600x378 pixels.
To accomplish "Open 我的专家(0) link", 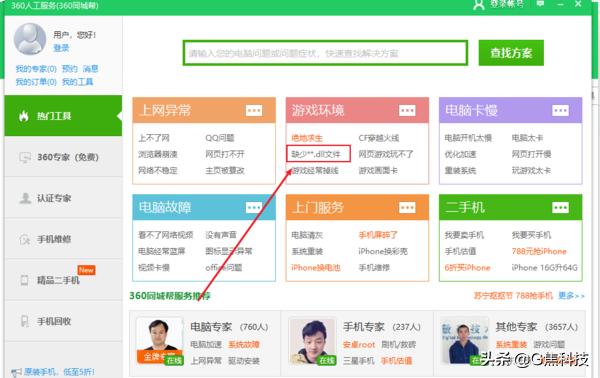I will [36, 69].
